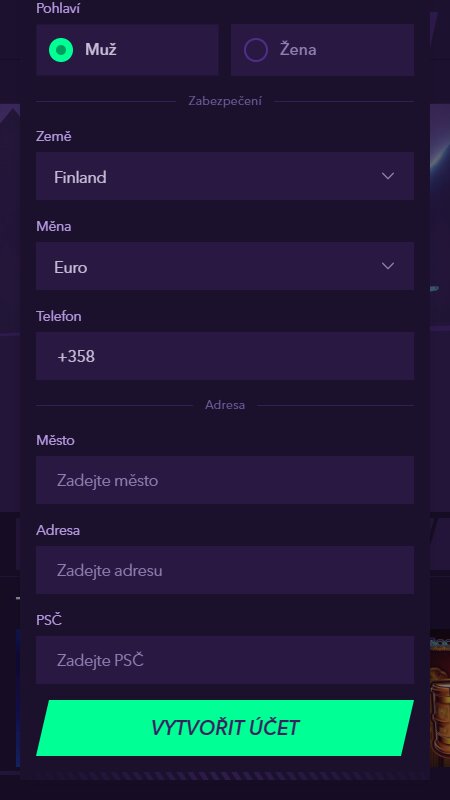450x800 pixels.
Task: Open the Země dropdown showing Finland
Action: pyautogui.click(x=224, y=176)
